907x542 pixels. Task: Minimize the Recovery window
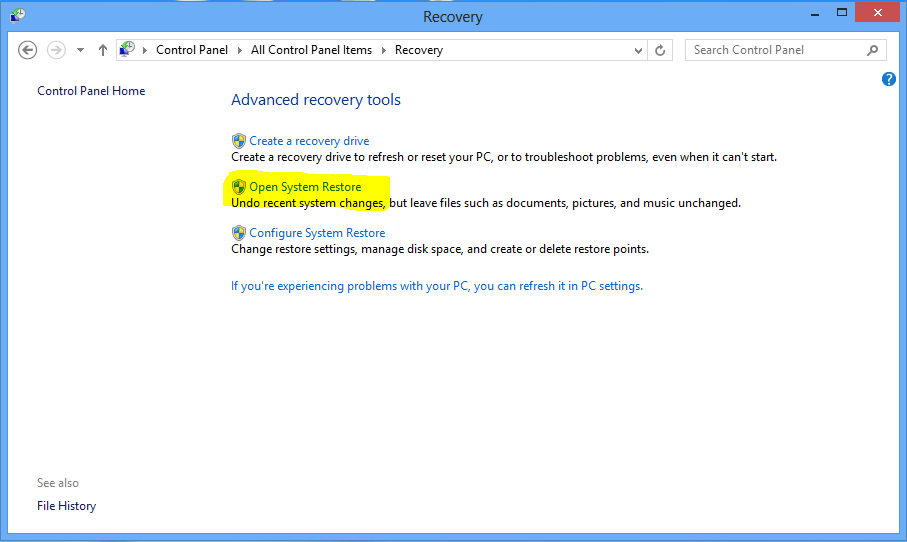coord(815,14)
